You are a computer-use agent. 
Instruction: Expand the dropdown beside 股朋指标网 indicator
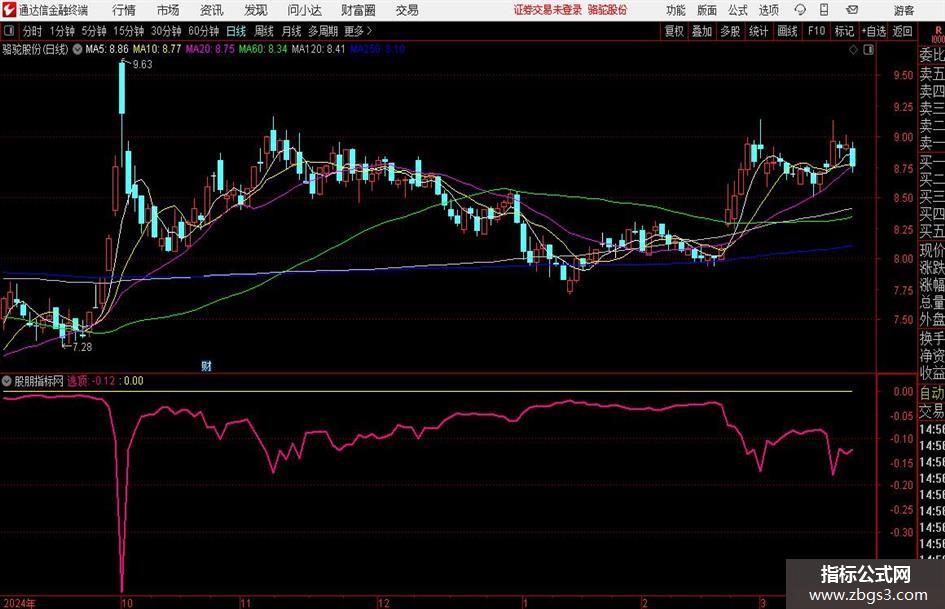[7, 380]
